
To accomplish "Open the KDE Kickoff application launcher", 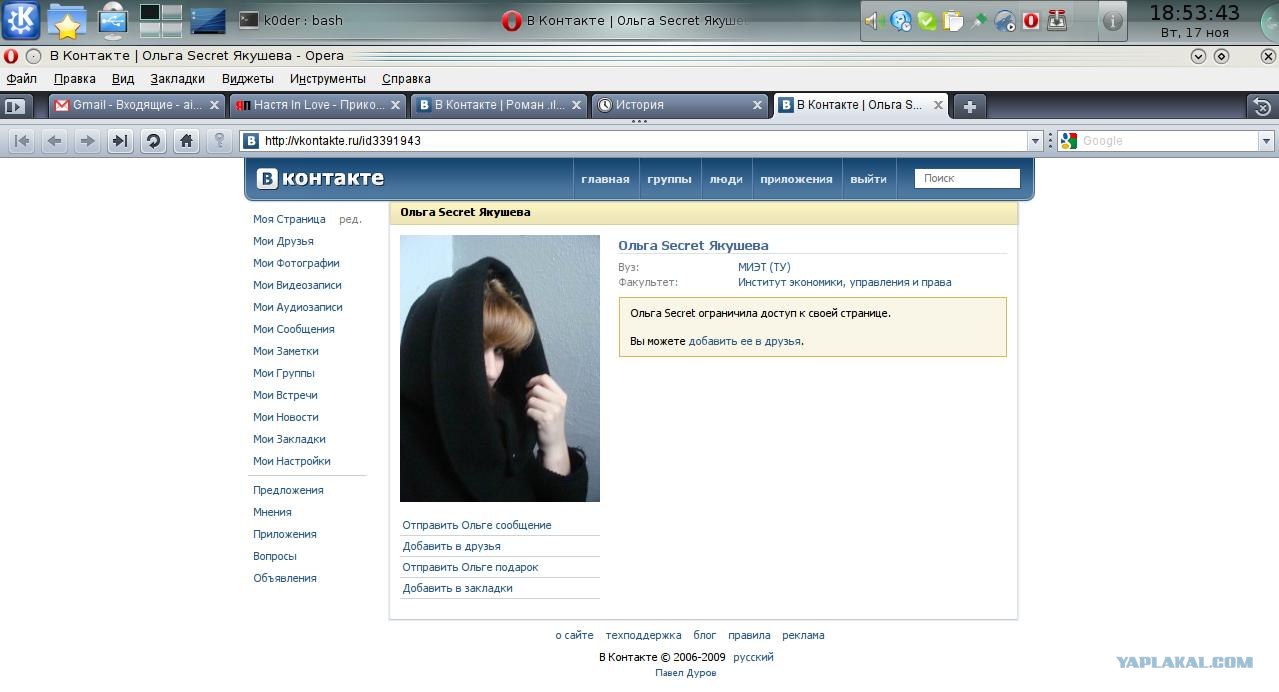I will [x=21, y=20].
